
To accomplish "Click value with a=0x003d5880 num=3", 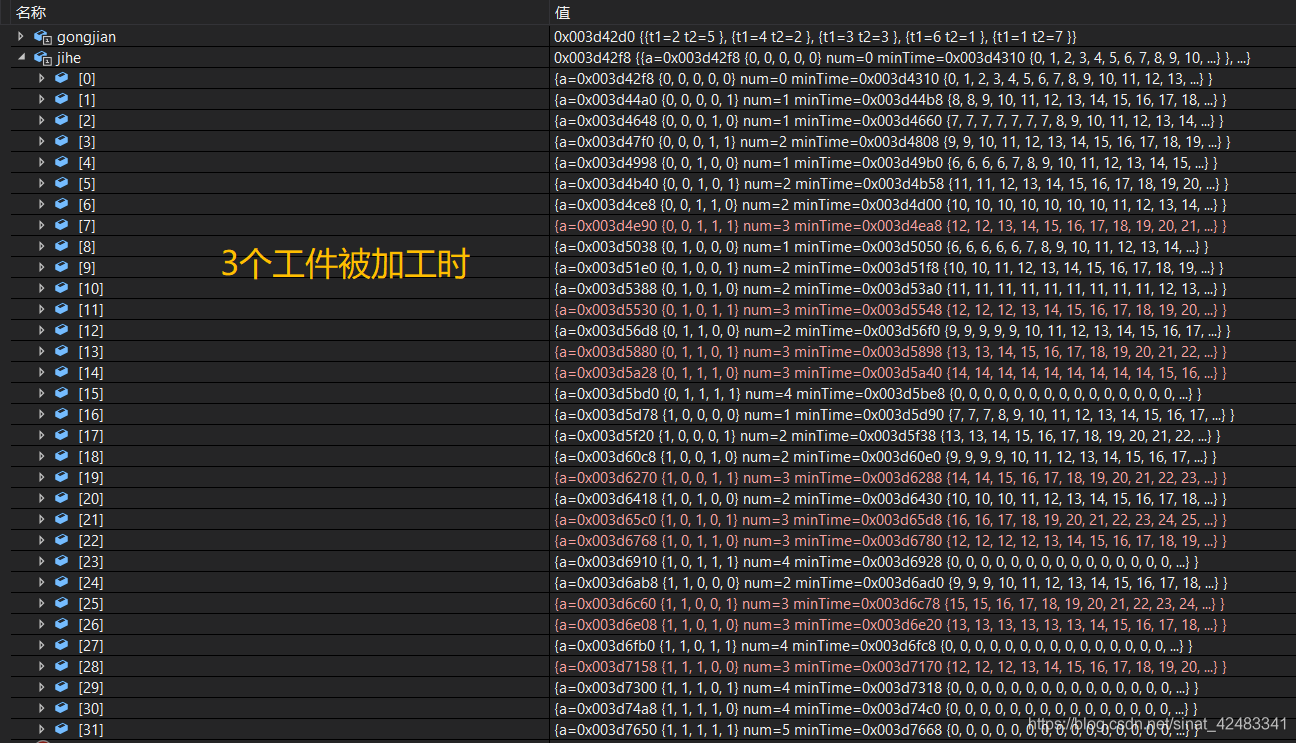I will coord(891,351).
